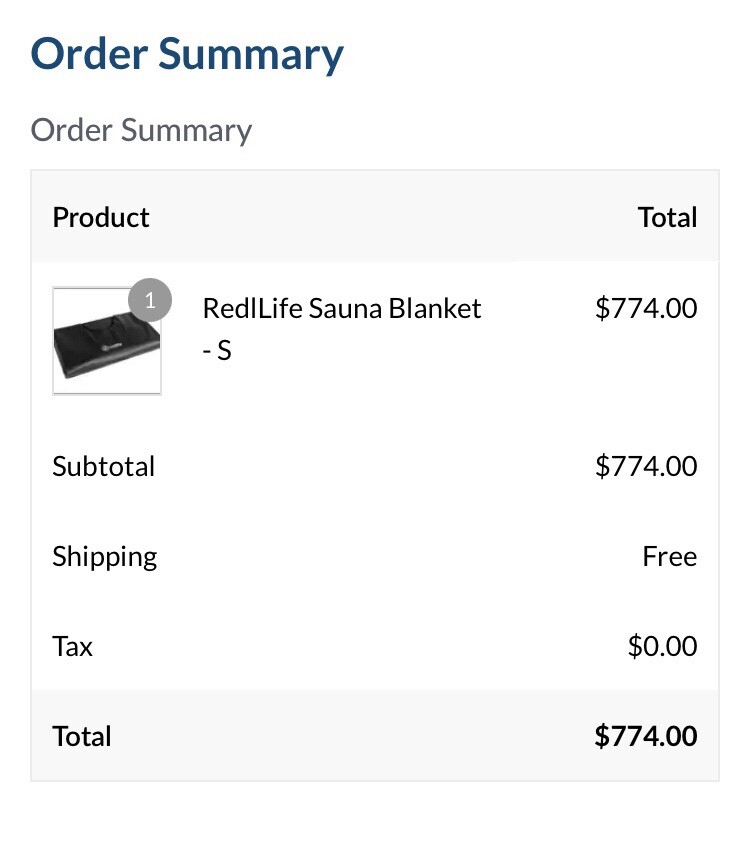Click the Tax label
The height and width of the screenshot is (844, 750).
click(x=72, y=646)
